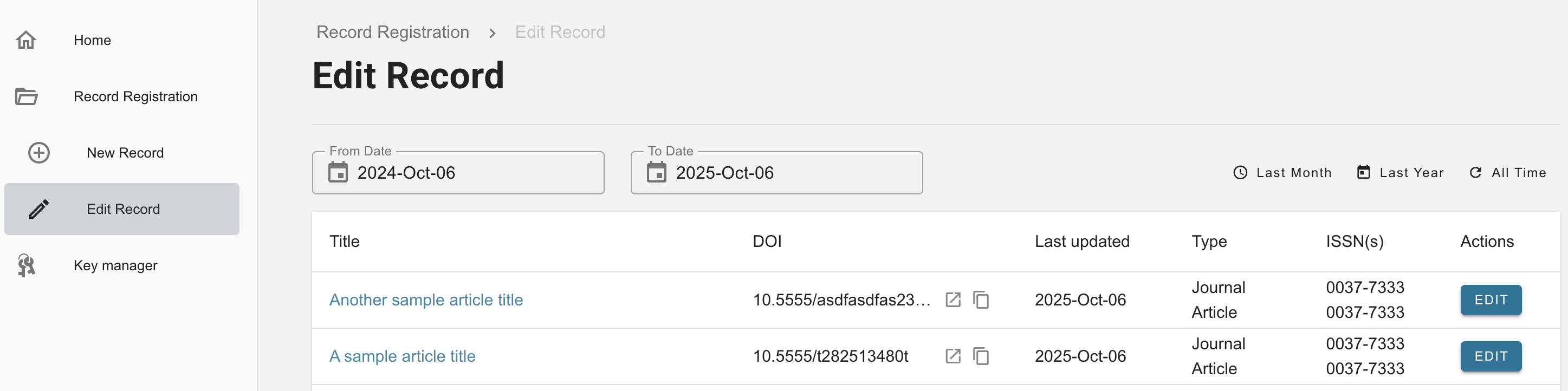The width and height of the screenshot is (1568, 391).
Task: Open Key manager via its keys icon
Action: [x=25, y=265]
